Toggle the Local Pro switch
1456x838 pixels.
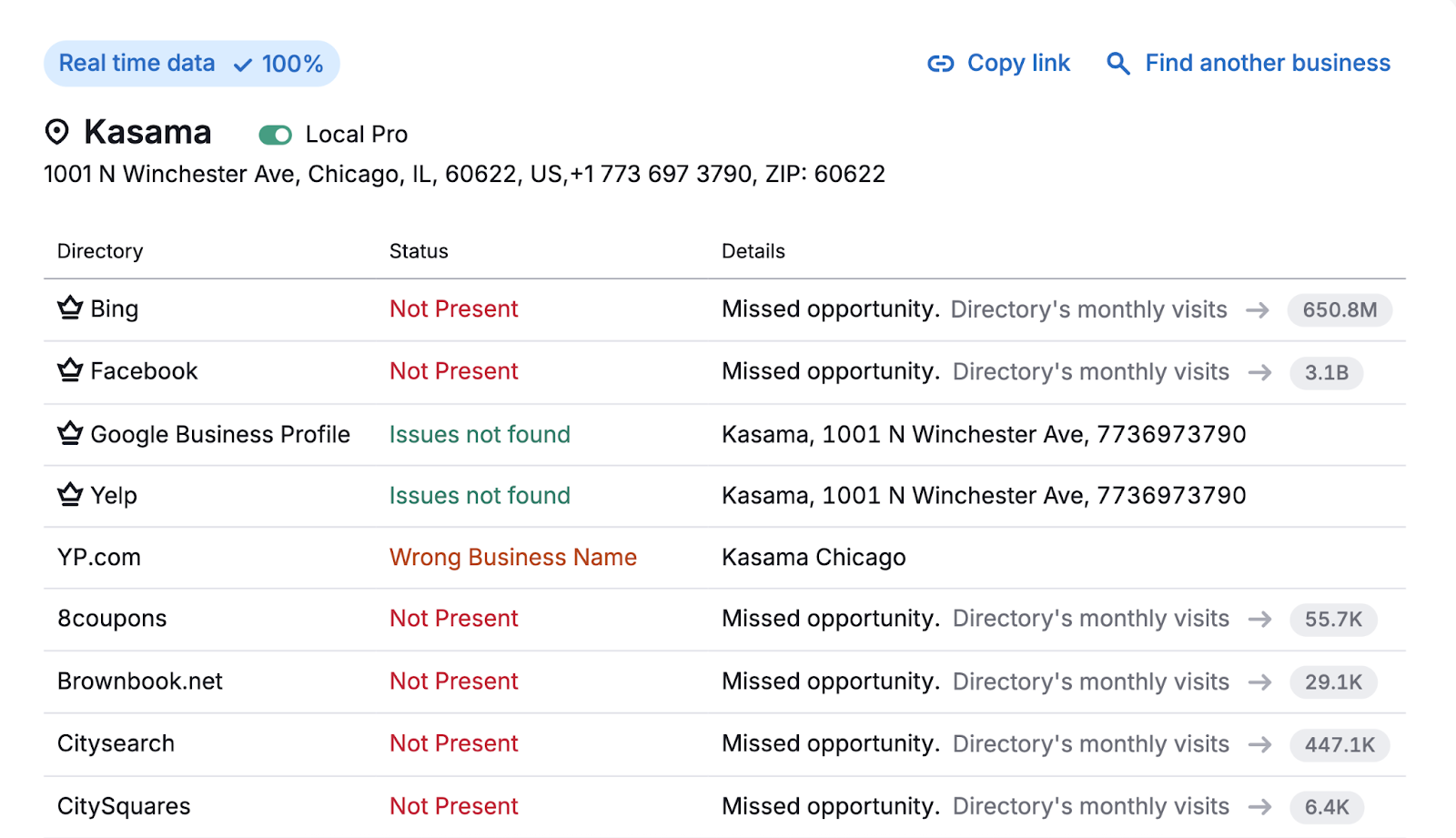pyautogui.click(x=275, y=135)
